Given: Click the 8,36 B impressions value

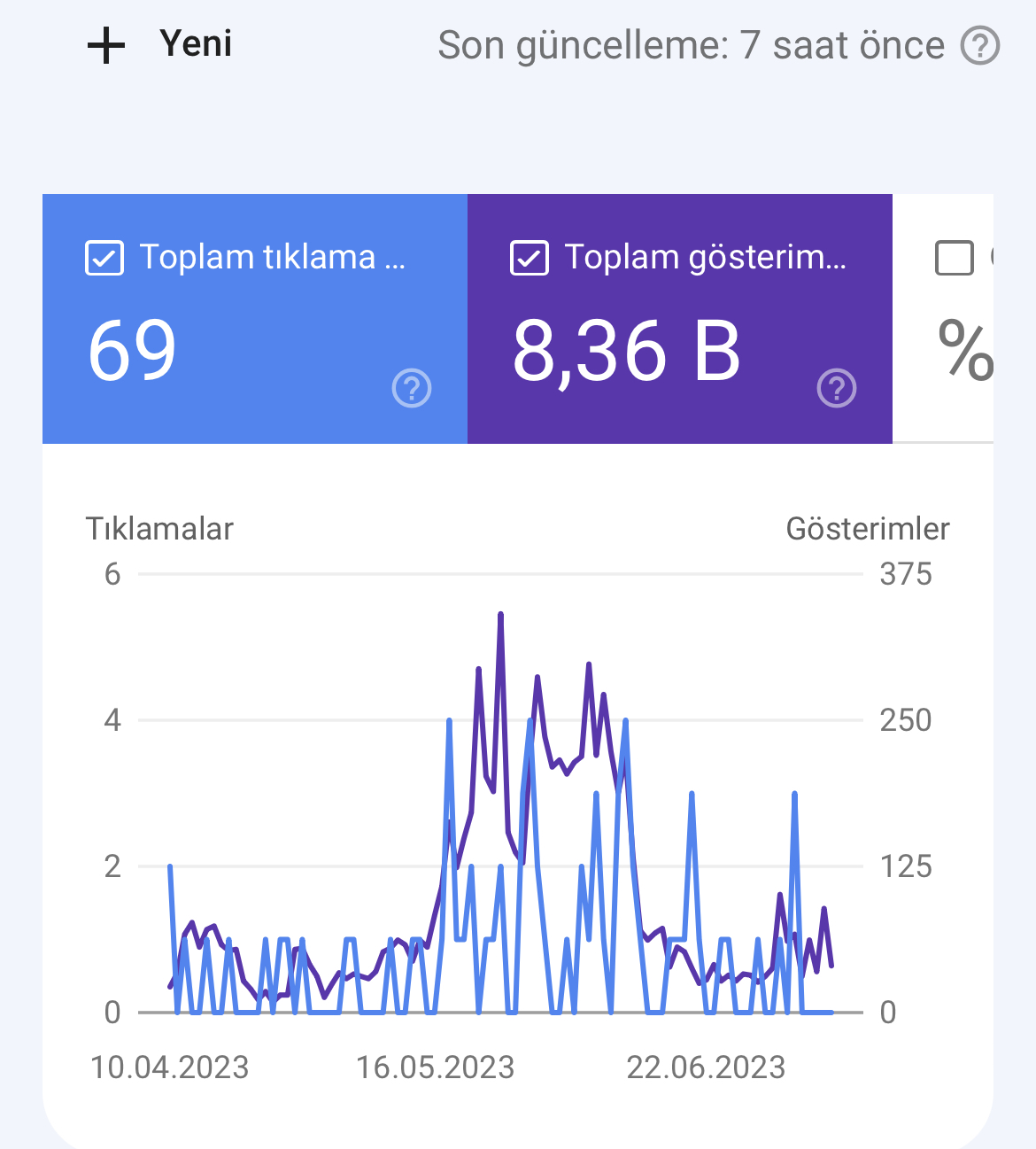Looking at the screenshot, I should 626,351.
